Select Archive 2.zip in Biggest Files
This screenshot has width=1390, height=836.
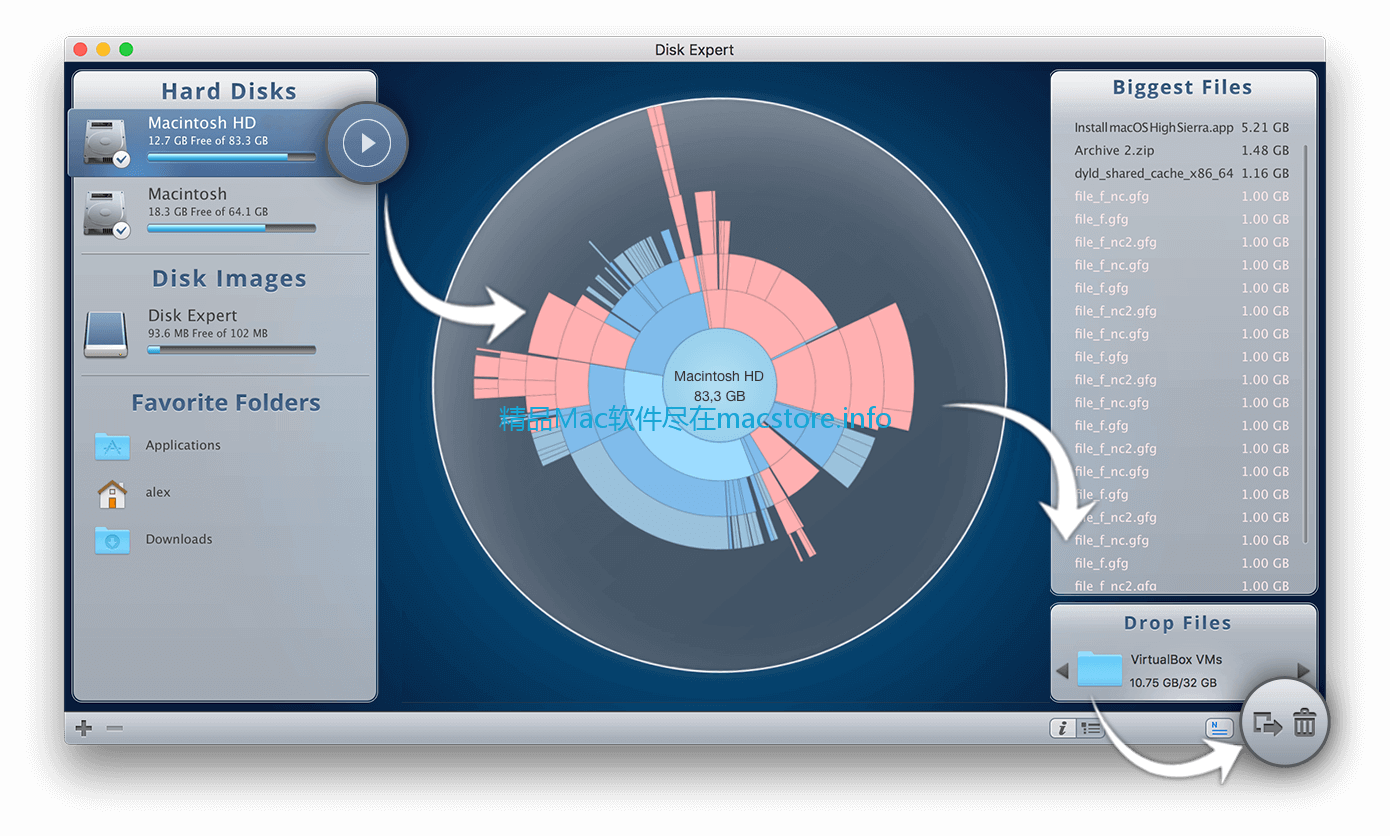[x=1114, y=151]
